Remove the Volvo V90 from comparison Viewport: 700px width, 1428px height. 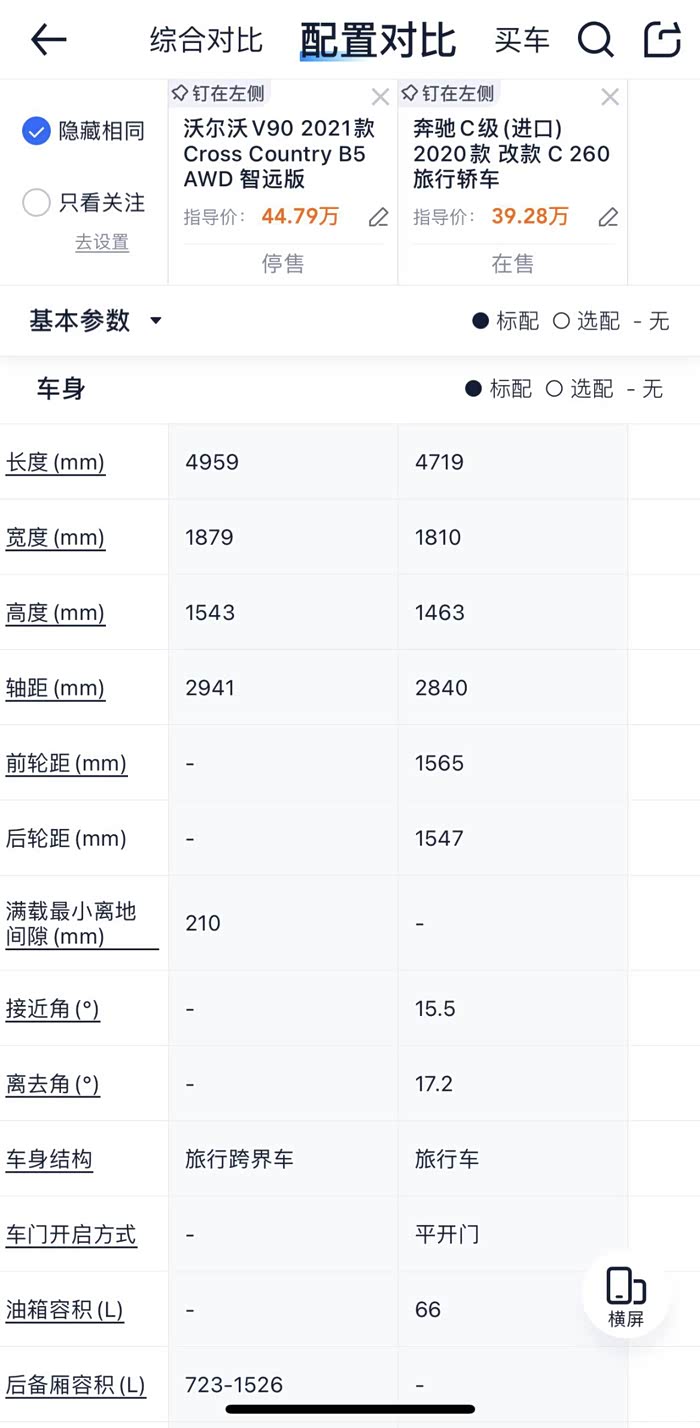click(380, 97)
